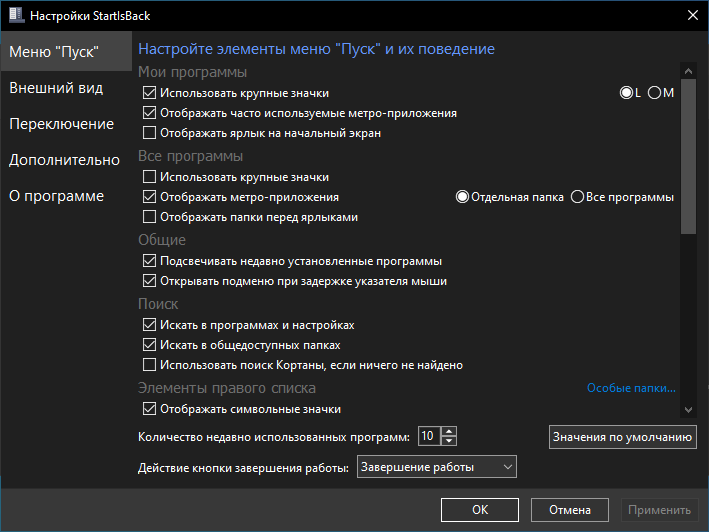Image resolution: width=709 pixels, height=532 pixels.
Task: Select the Отдельная папка radio button
Action: [462, 197]
